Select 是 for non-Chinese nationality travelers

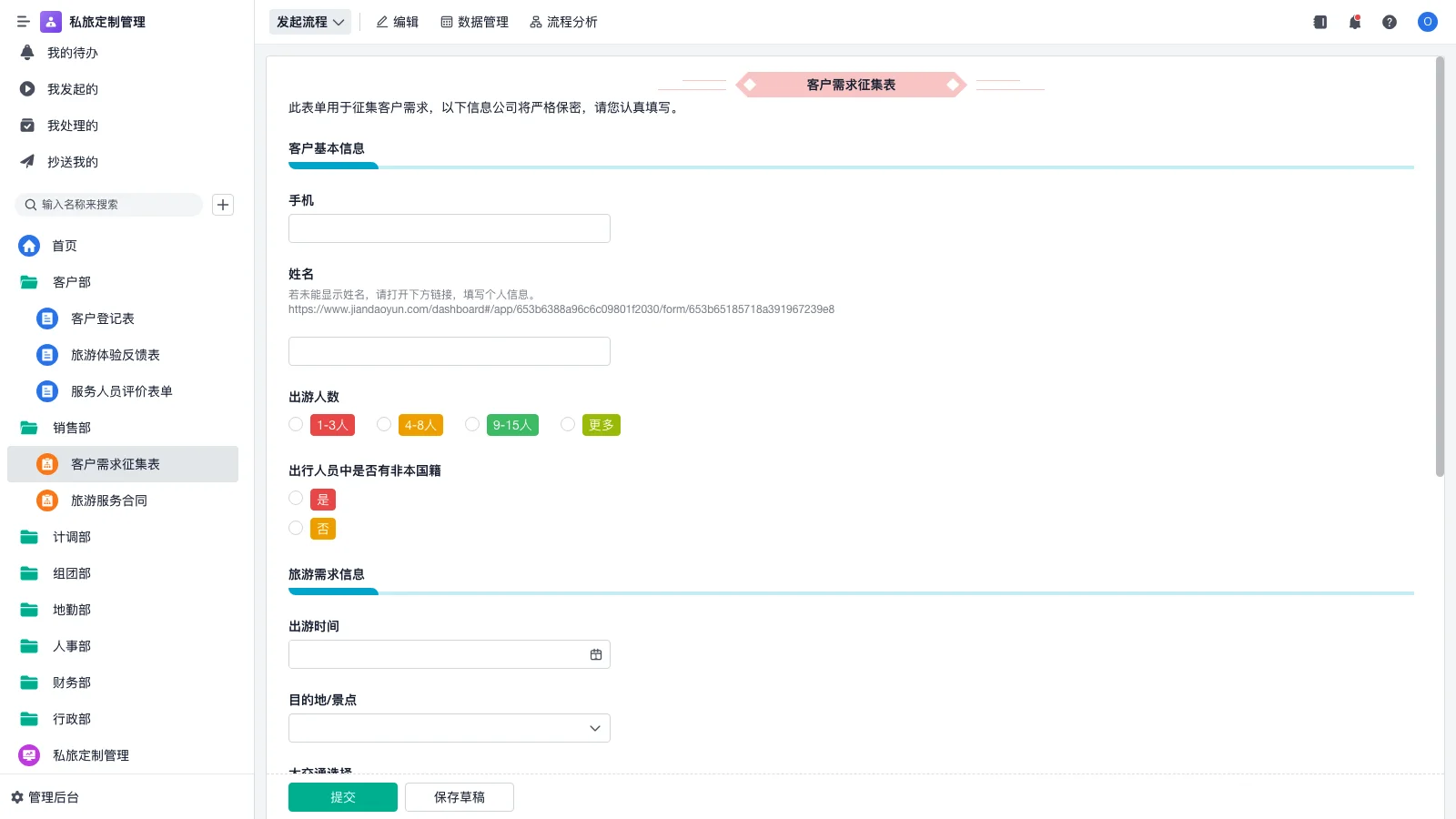tap(295, 498)
